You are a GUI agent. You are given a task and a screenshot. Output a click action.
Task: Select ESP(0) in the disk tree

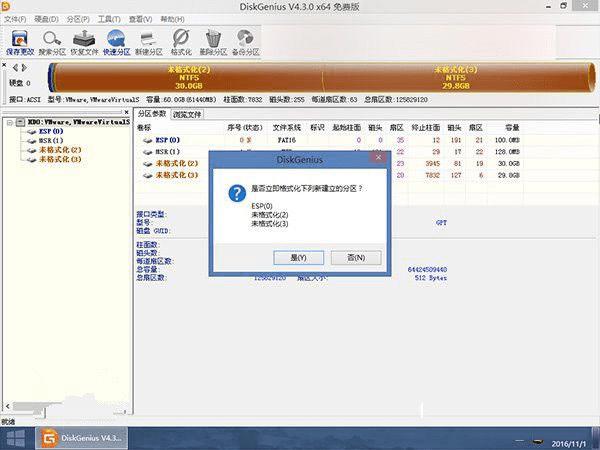point(51,131)
